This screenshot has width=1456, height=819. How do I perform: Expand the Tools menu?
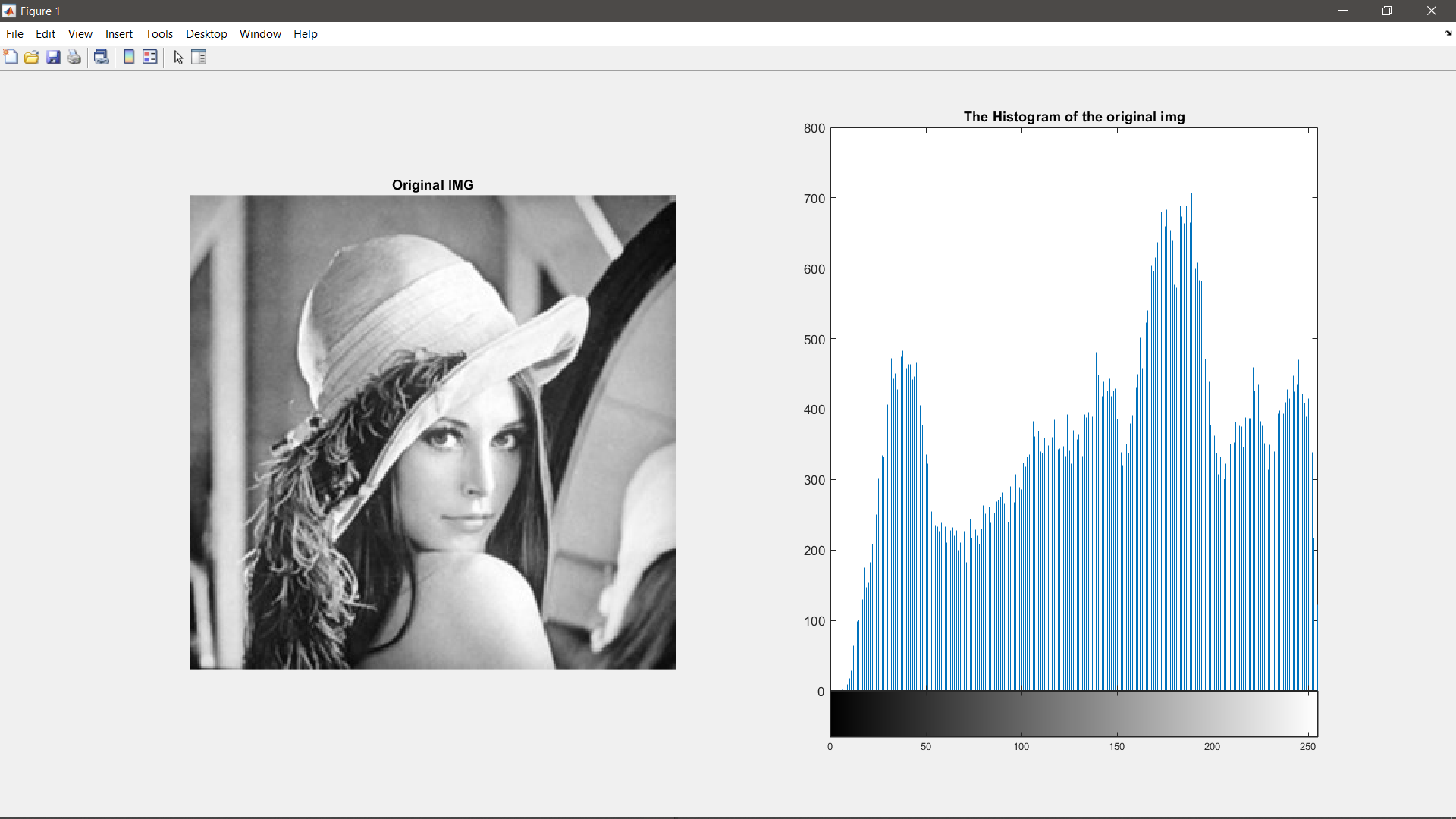pos(158,34)
